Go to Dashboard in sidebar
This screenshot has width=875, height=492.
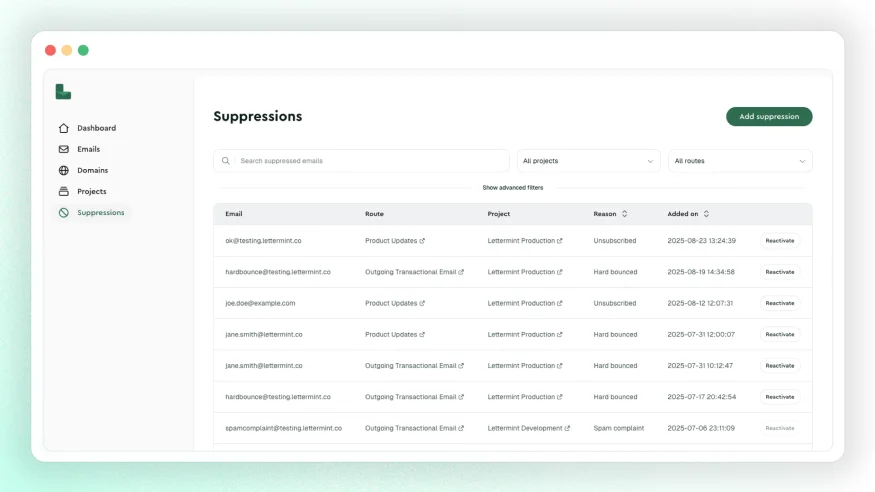pyautogui.click(x=97, y=128)
